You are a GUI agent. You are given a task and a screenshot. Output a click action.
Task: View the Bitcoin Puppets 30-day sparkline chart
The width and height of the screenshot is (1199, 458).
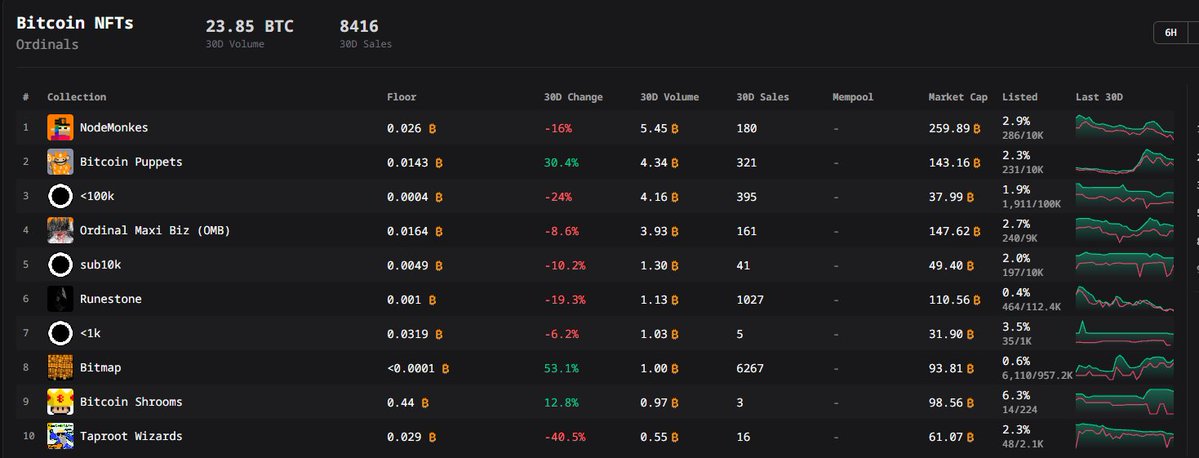click(1124, 161)
